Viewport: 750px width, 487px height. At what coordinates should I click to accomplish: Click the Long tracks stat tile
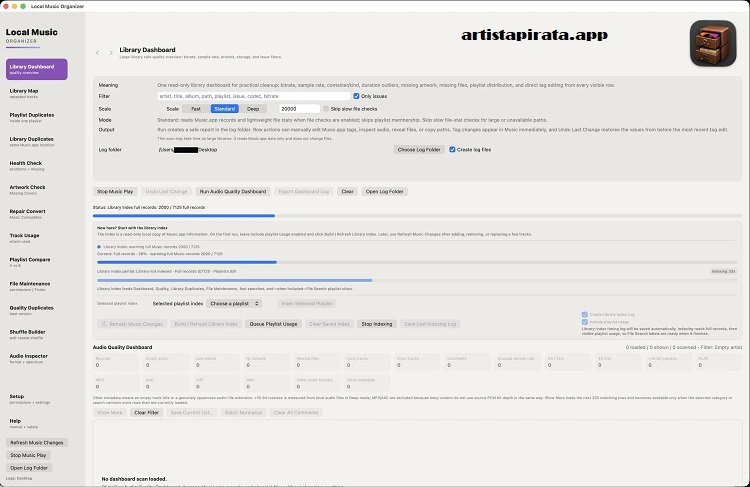pos(367,362)
